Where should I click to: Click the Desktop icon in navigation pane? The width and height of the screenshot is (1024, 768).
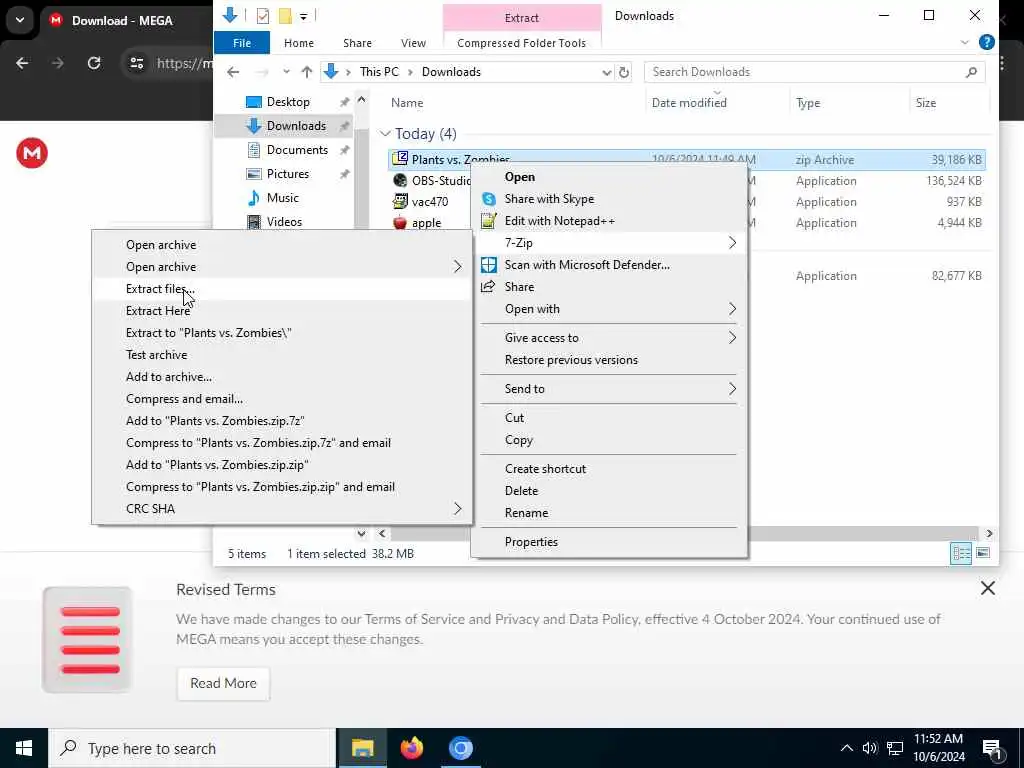(x=253, y=102)
